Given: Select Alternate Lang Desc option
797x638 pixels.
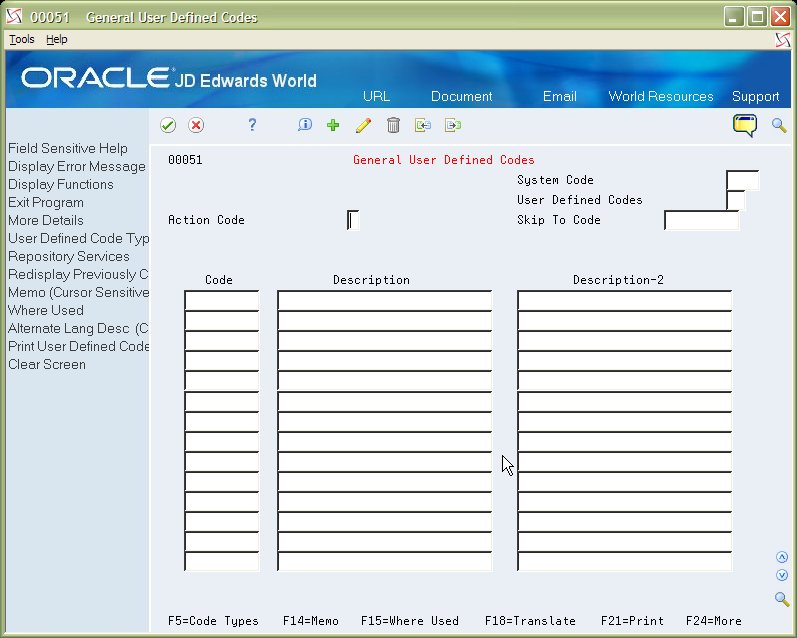Looking at the screenshot, I should tap(78, 328).
